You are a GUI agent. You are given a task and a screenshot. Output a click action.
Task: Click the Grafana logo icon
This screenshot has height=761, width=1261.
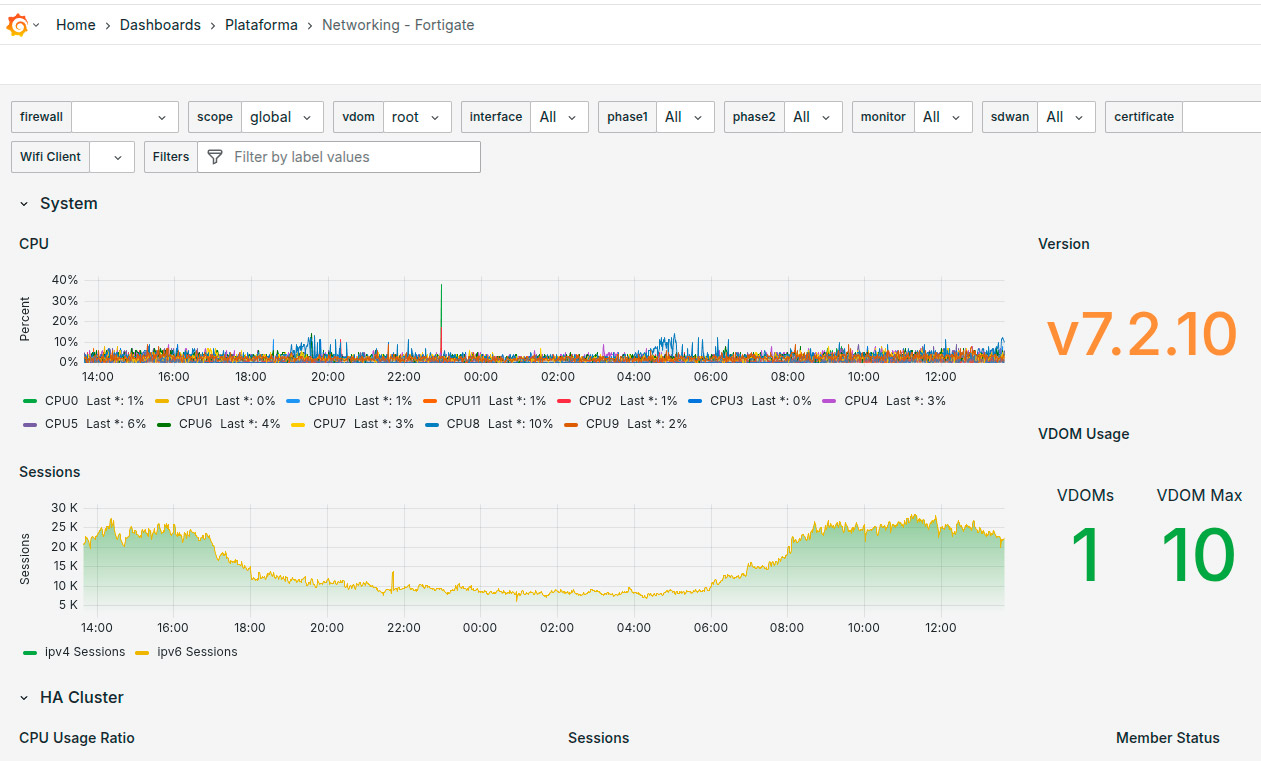(x=17, y=25)
